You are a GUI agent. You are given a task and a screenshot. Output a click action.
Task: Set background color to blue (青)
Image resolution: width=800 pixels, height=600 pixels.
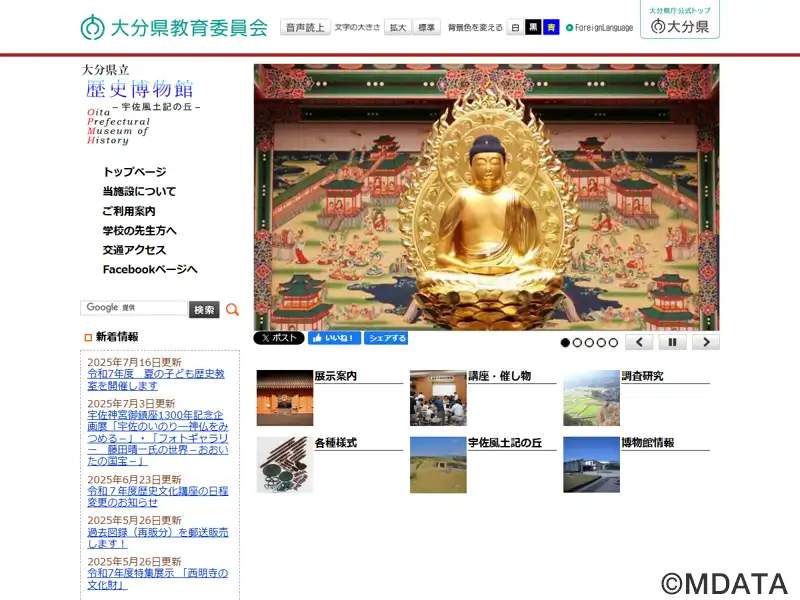pos(552,27)
